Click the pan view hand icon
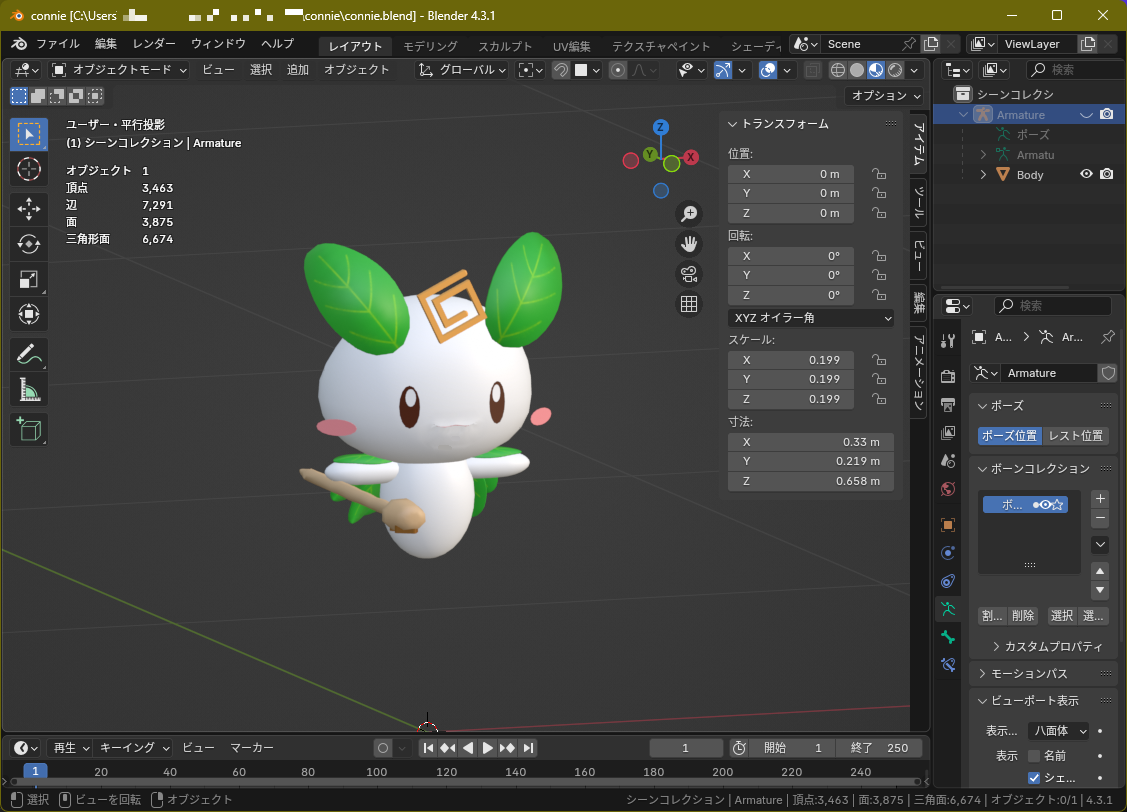 coord(689,244)
